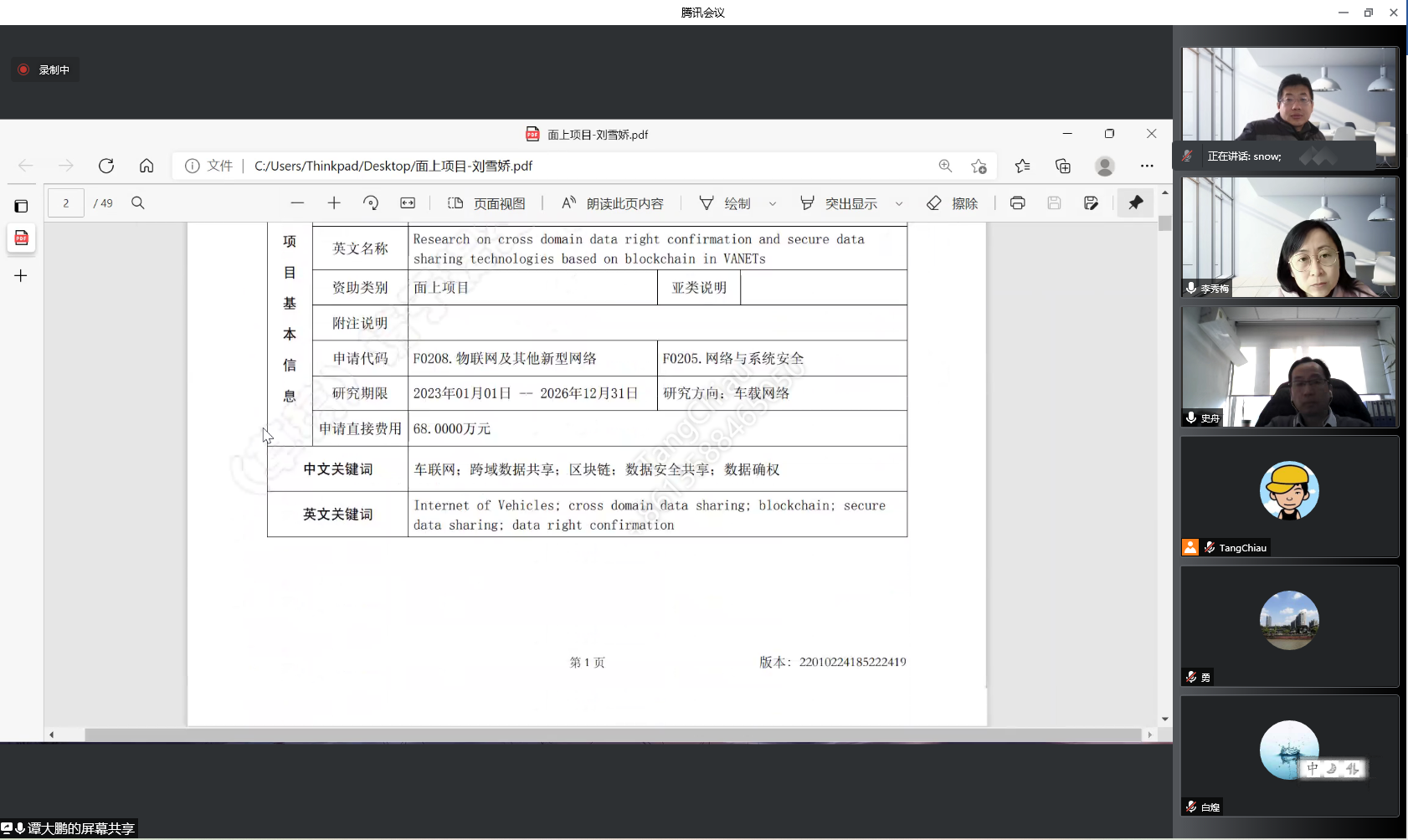This screenshot has width=1408, height=840.
Task: Select the PDF tab in vertical sidebar
Action: (x=22, y=238)
